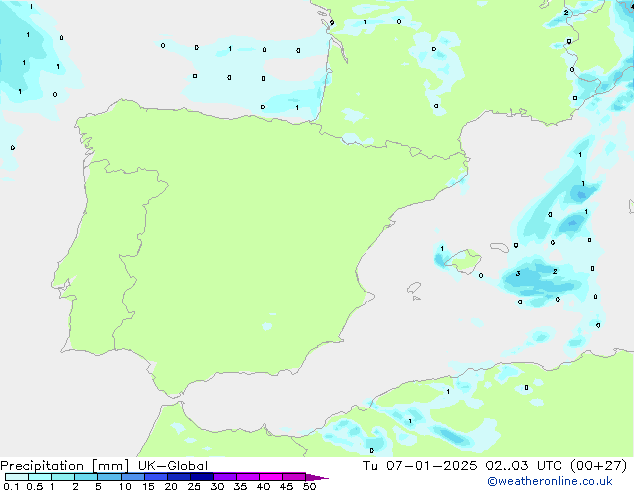Open the weatheronline.co.uk link
Image resolution: width=634 pixels, height=490 pixels.
click(x=550, y=482)
